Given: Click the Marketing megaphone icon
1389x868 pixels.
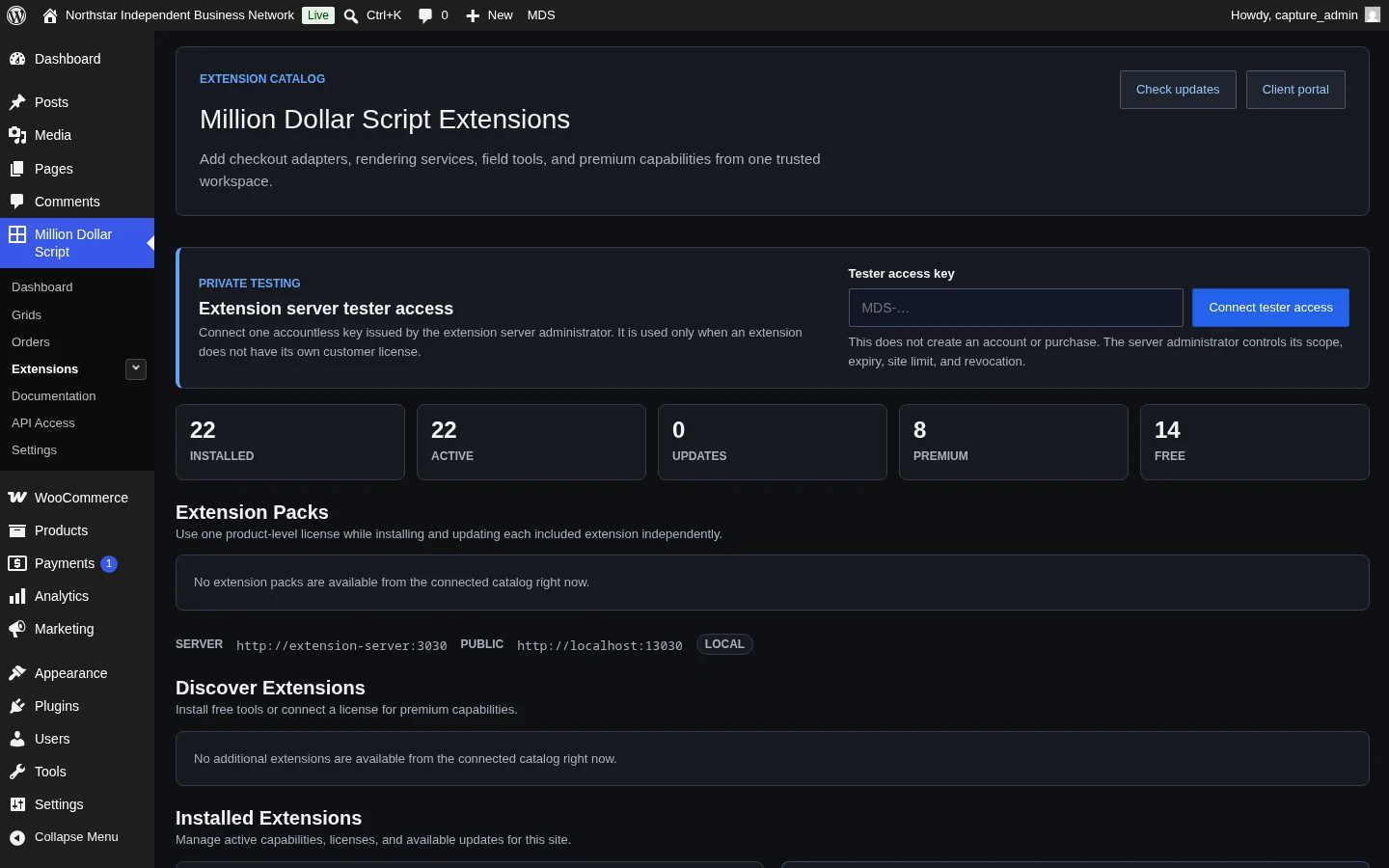Looking at the screenshot, I should click(x=17, y=629).
